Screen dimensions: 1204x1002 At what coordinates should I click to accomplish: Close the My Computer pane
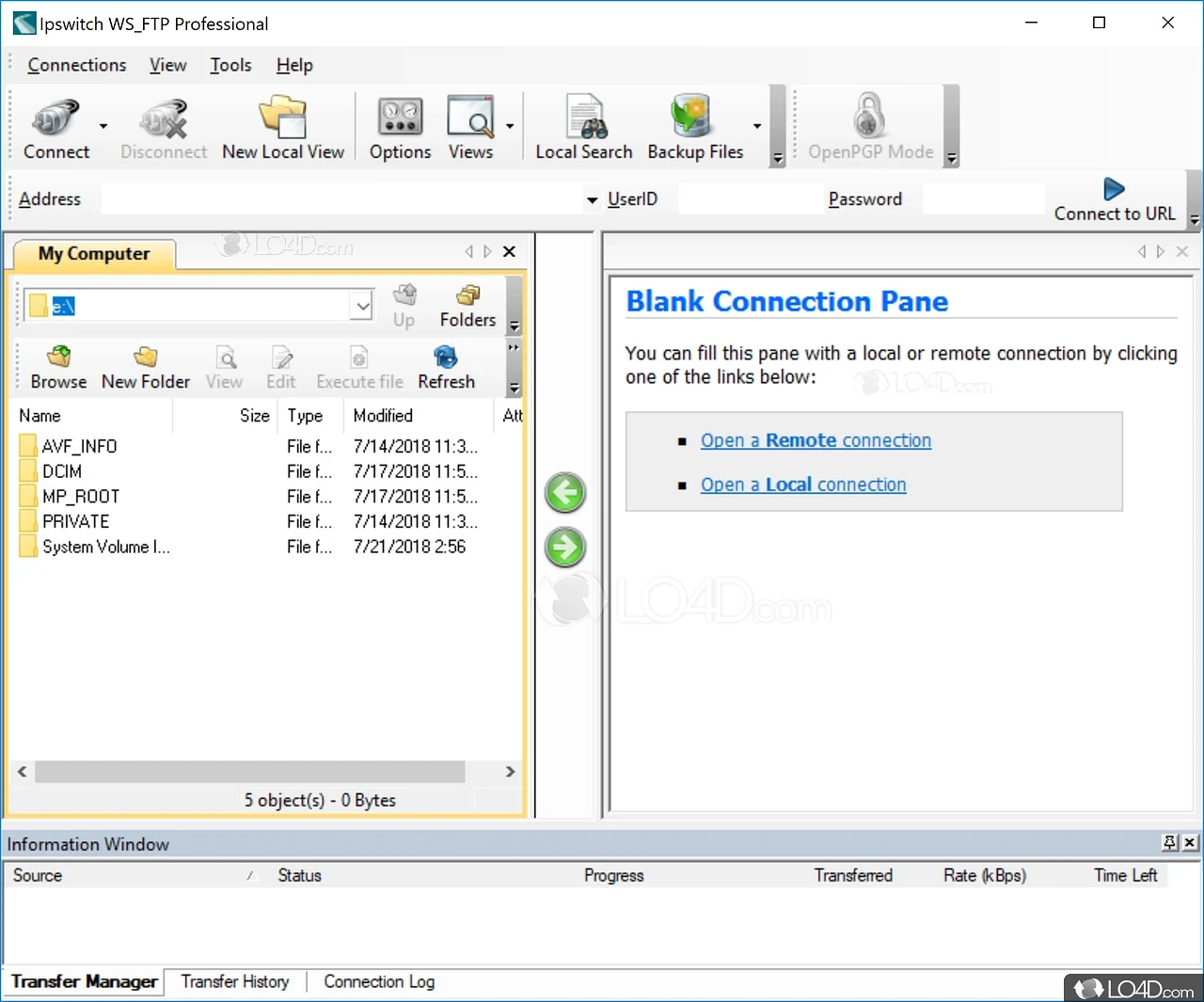[x=509, y=251]
